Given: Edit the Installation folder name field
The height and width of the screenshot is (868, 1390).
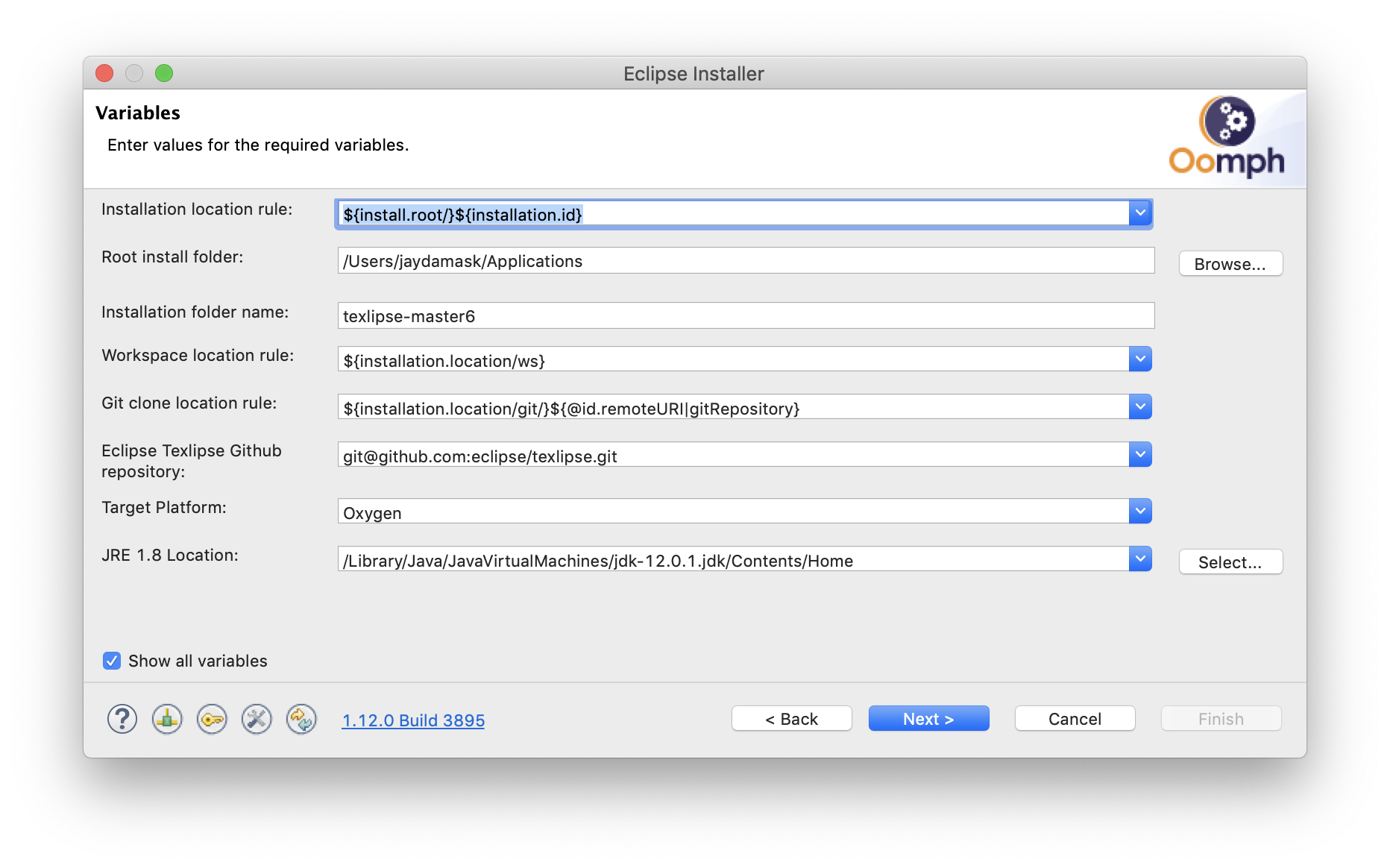Looking at the screenshot, I should 746,315.
